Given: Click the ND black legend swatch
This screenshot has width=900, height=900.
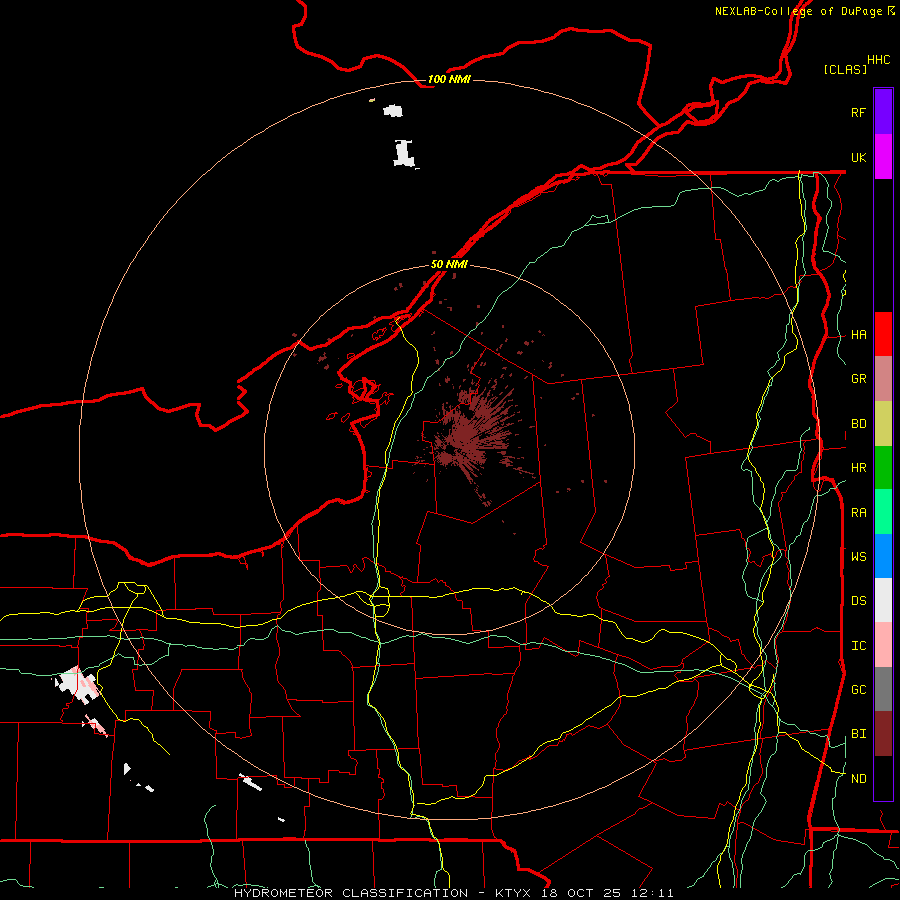Looking at the screenshot, I should 883,778.
